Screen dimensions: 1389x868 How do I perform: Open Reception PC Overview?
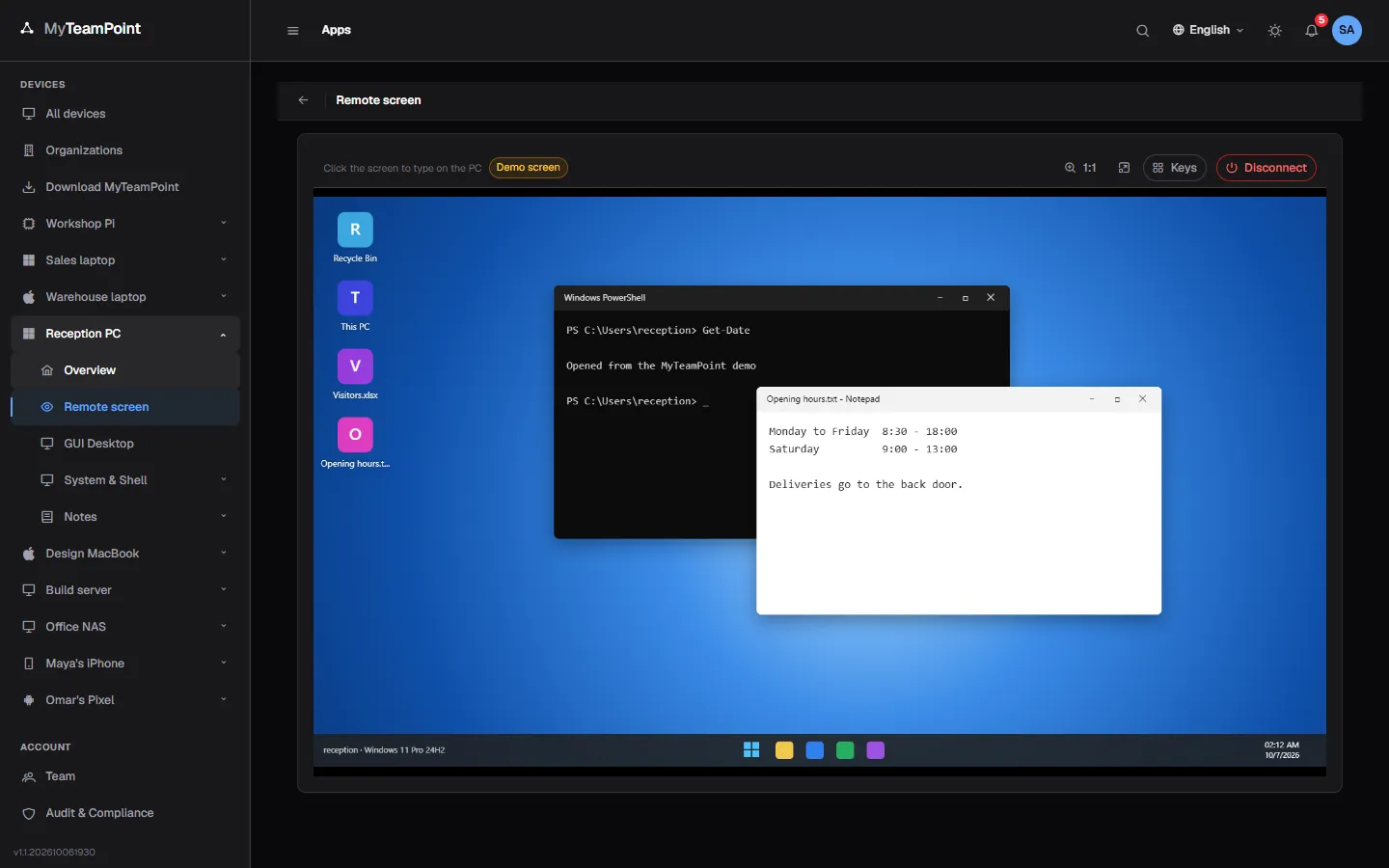click(x=125, y=370)
